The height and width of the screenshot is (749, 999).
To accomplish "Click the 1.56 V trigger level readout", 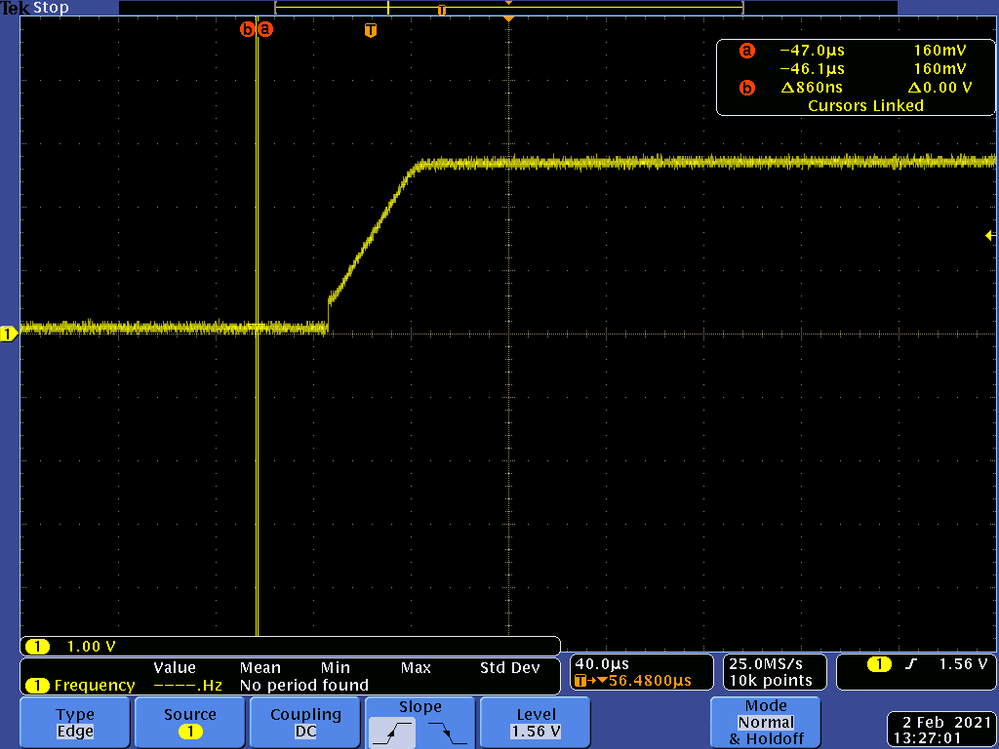I will [x=963, y=664].
